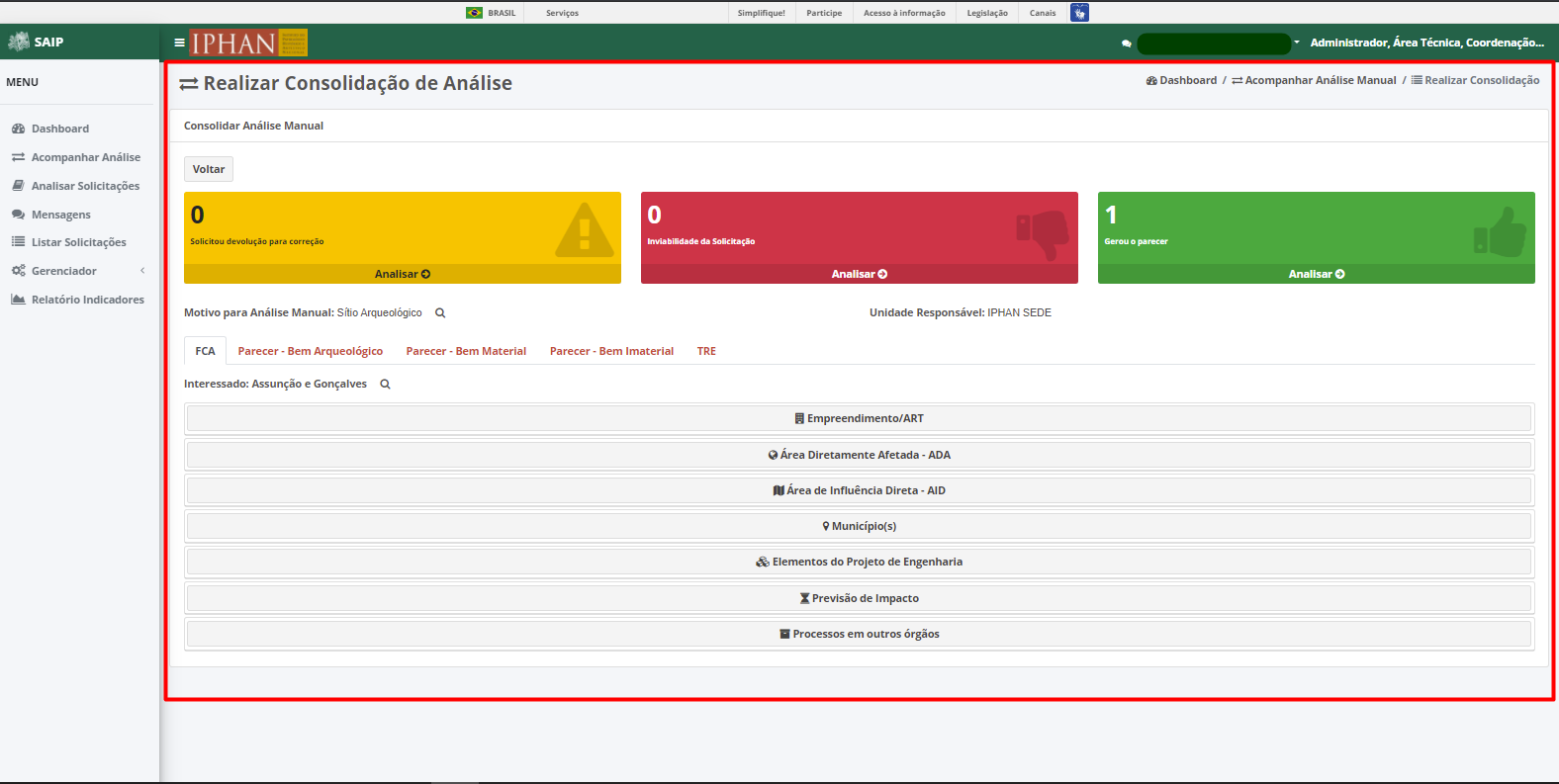
Task: Click magnifier next to Assunção e Gonçalves
Action: (386, 385)
